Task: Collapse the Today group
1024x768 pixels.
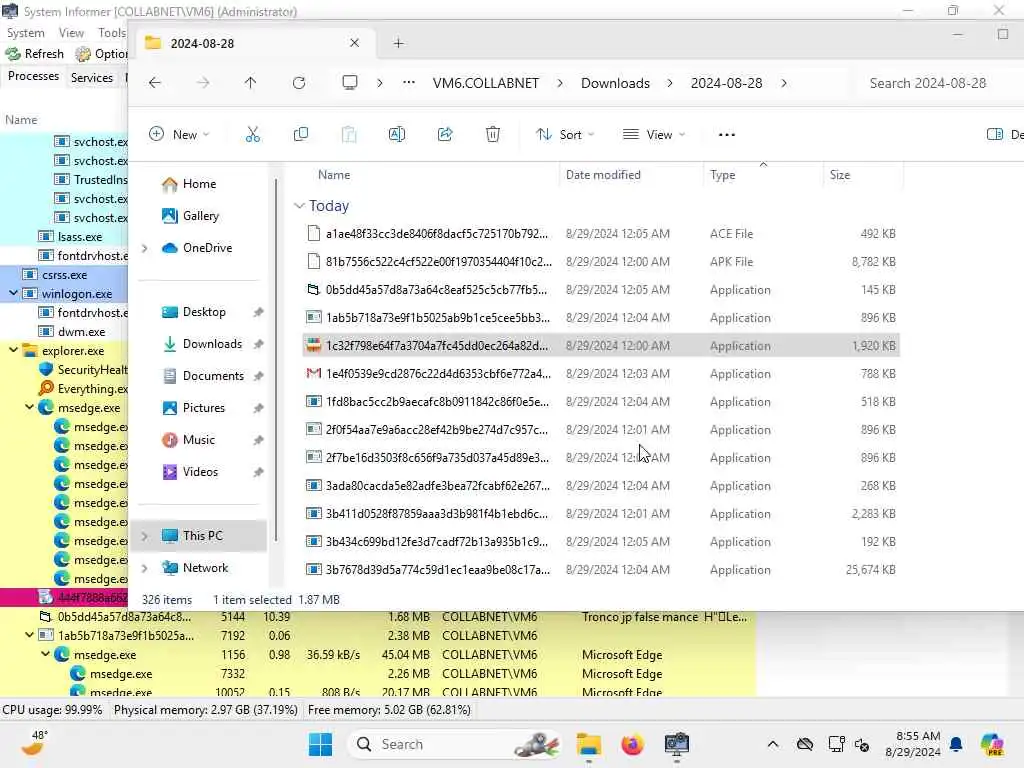Action: (x=299, y=206)
